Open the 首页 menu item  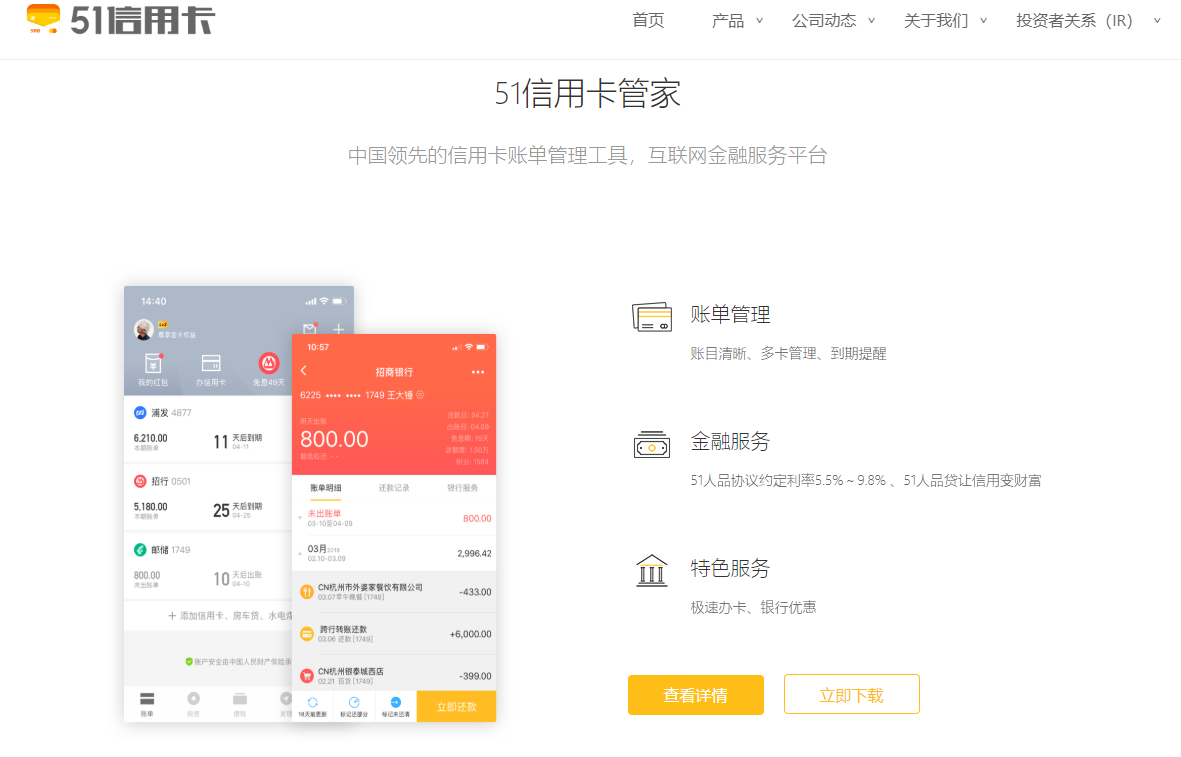pyautogui.click(x=648, y=20)
